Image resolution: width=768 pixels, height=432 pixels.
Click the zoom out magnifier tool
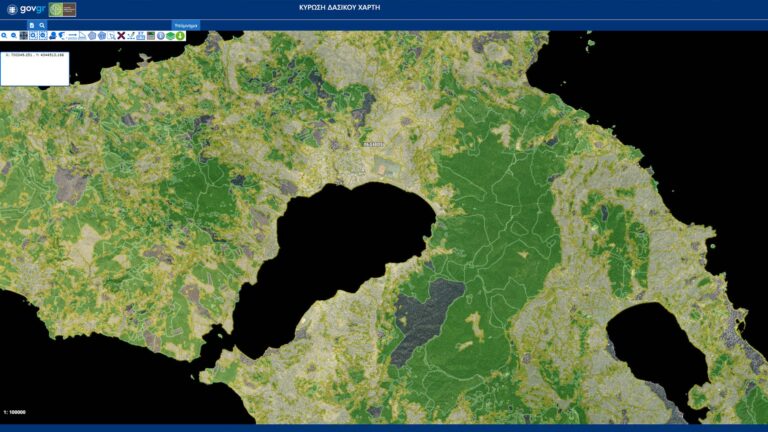pos(14,36)
